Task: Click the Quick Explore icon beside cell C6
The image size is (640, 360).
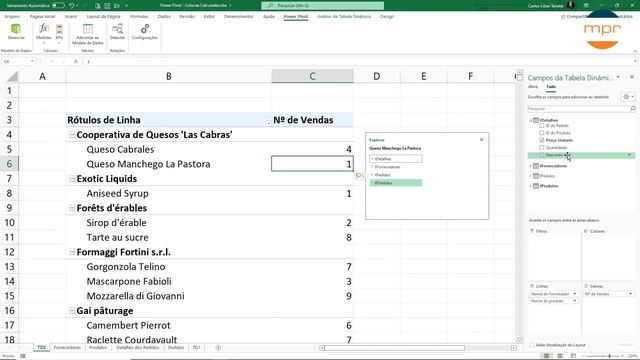Action: [358, 175]
